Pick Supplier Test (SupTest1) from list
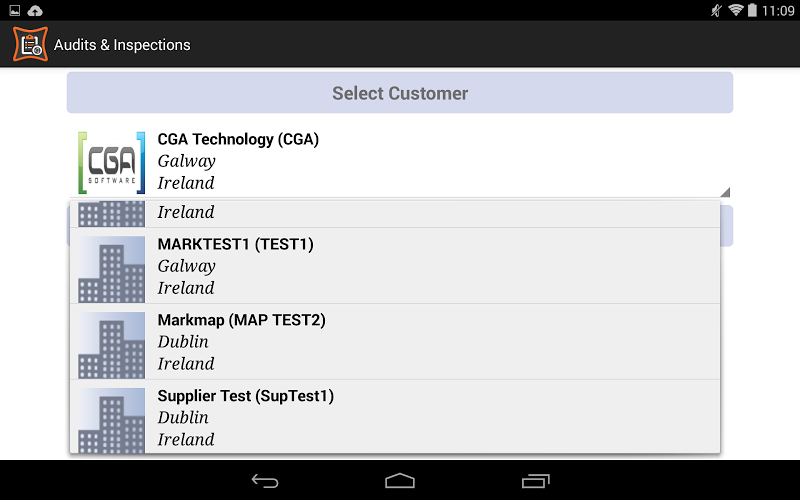The image size is (800, 500). (x=395, y=417)
